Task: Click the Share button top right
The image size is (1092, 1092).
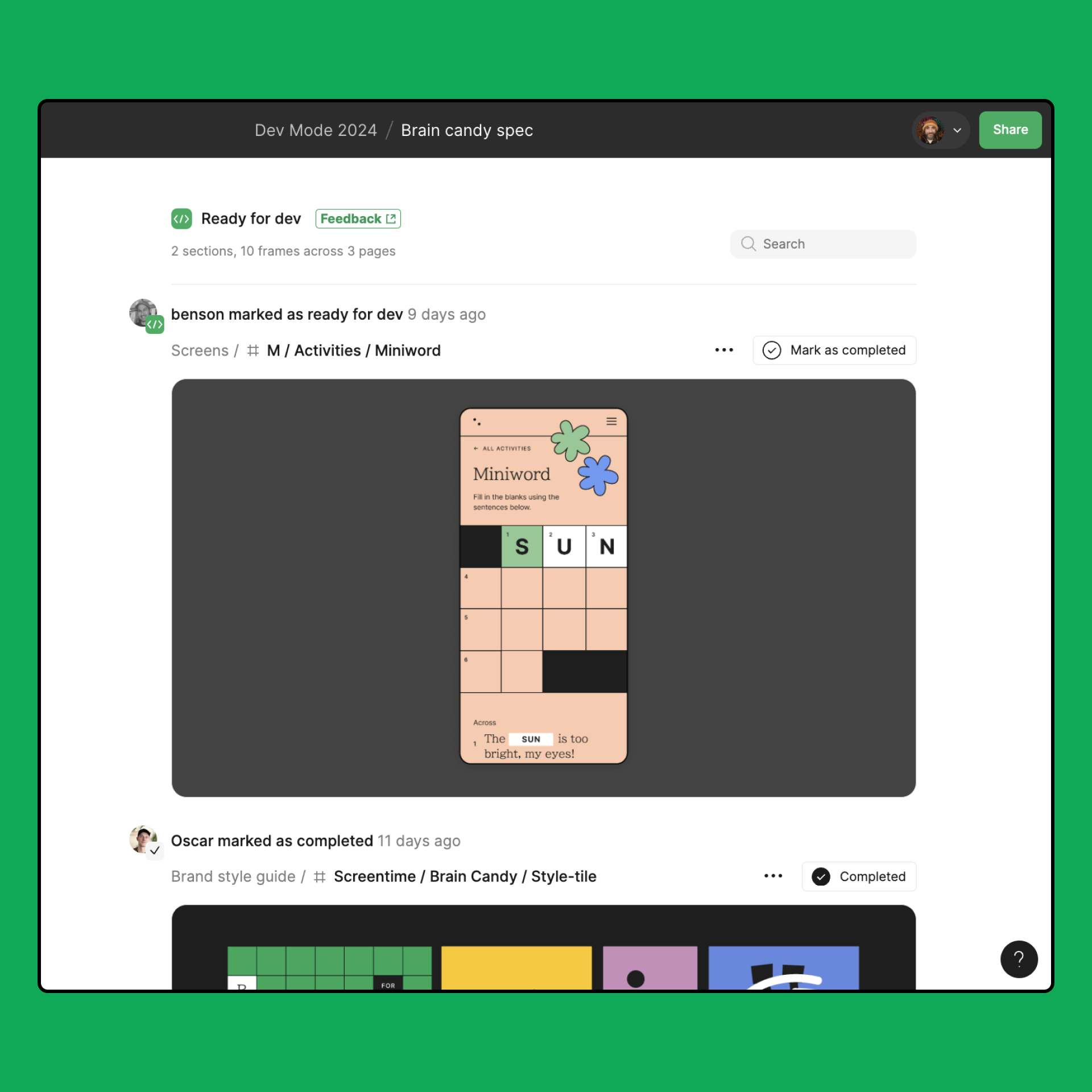Action: (x=1009, y=129)
